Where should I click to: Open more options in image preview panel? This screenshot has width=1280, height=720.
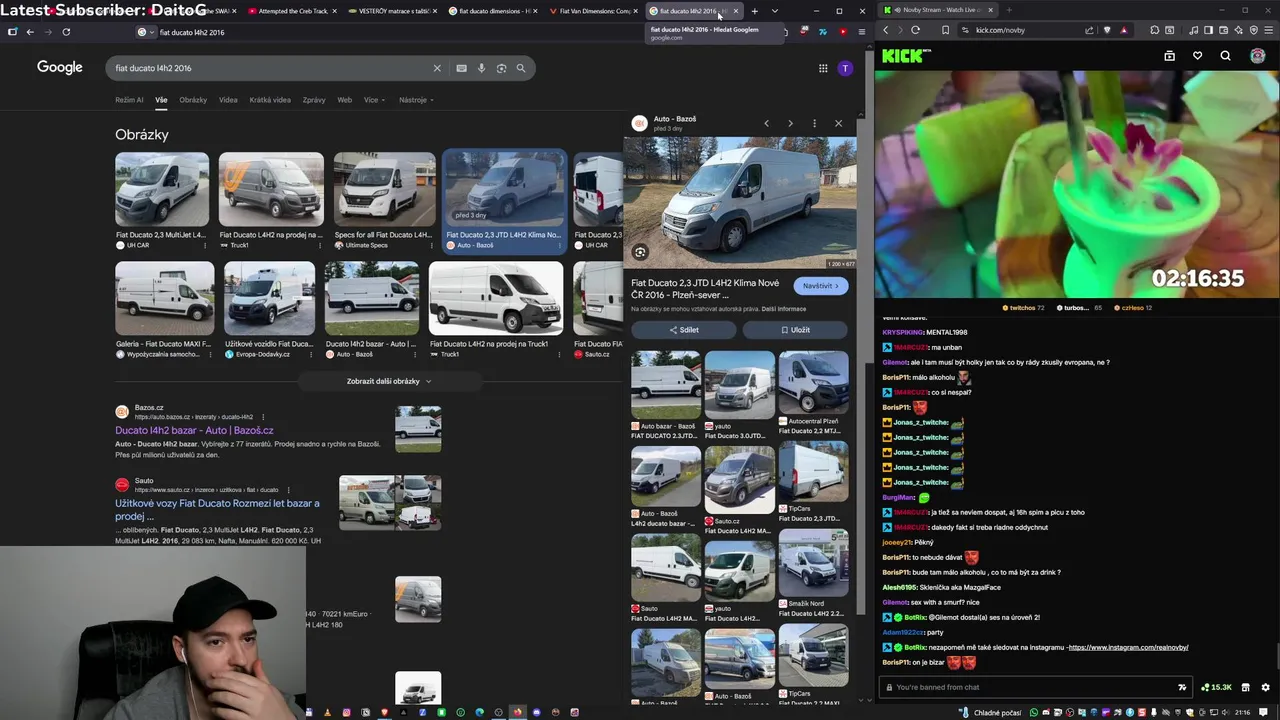coord(814,123)
